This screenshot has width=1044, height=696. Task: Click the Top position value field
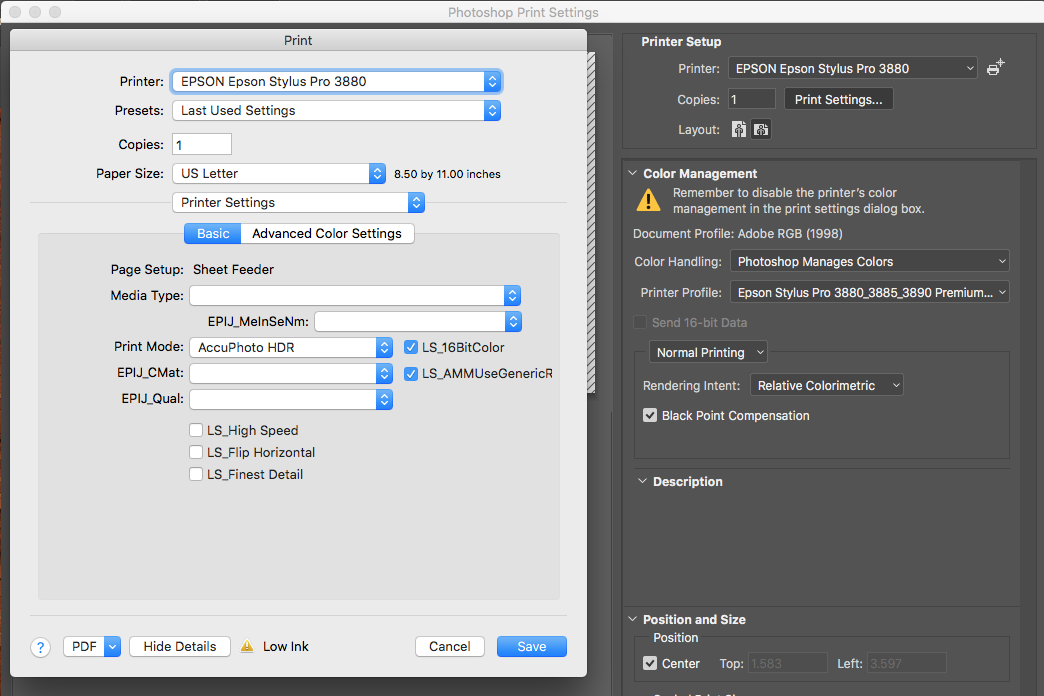788,663
